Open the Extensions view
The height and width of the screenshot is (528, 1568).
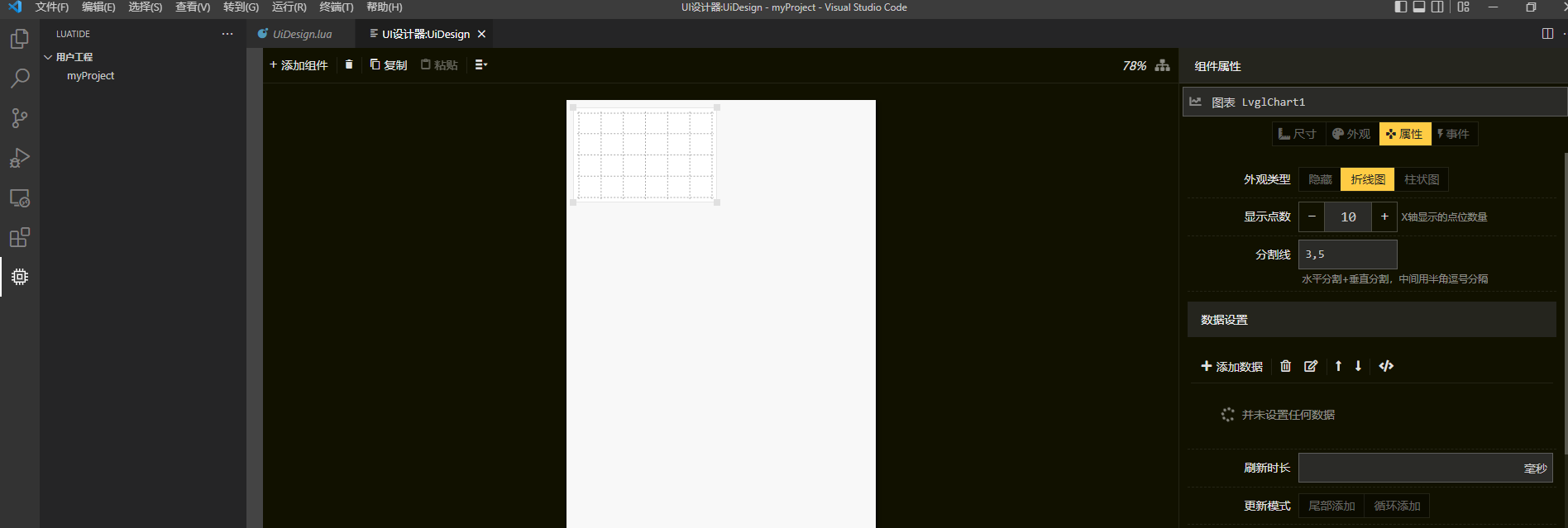(20, 238)
